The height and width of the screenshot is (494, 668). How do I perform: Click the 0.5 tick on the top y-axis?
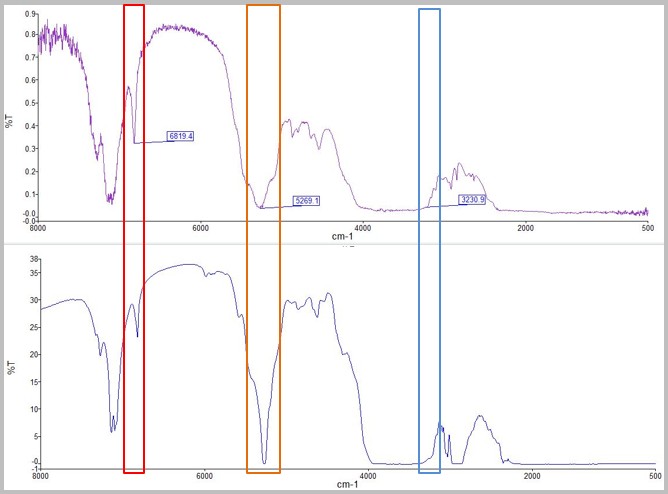30,103
